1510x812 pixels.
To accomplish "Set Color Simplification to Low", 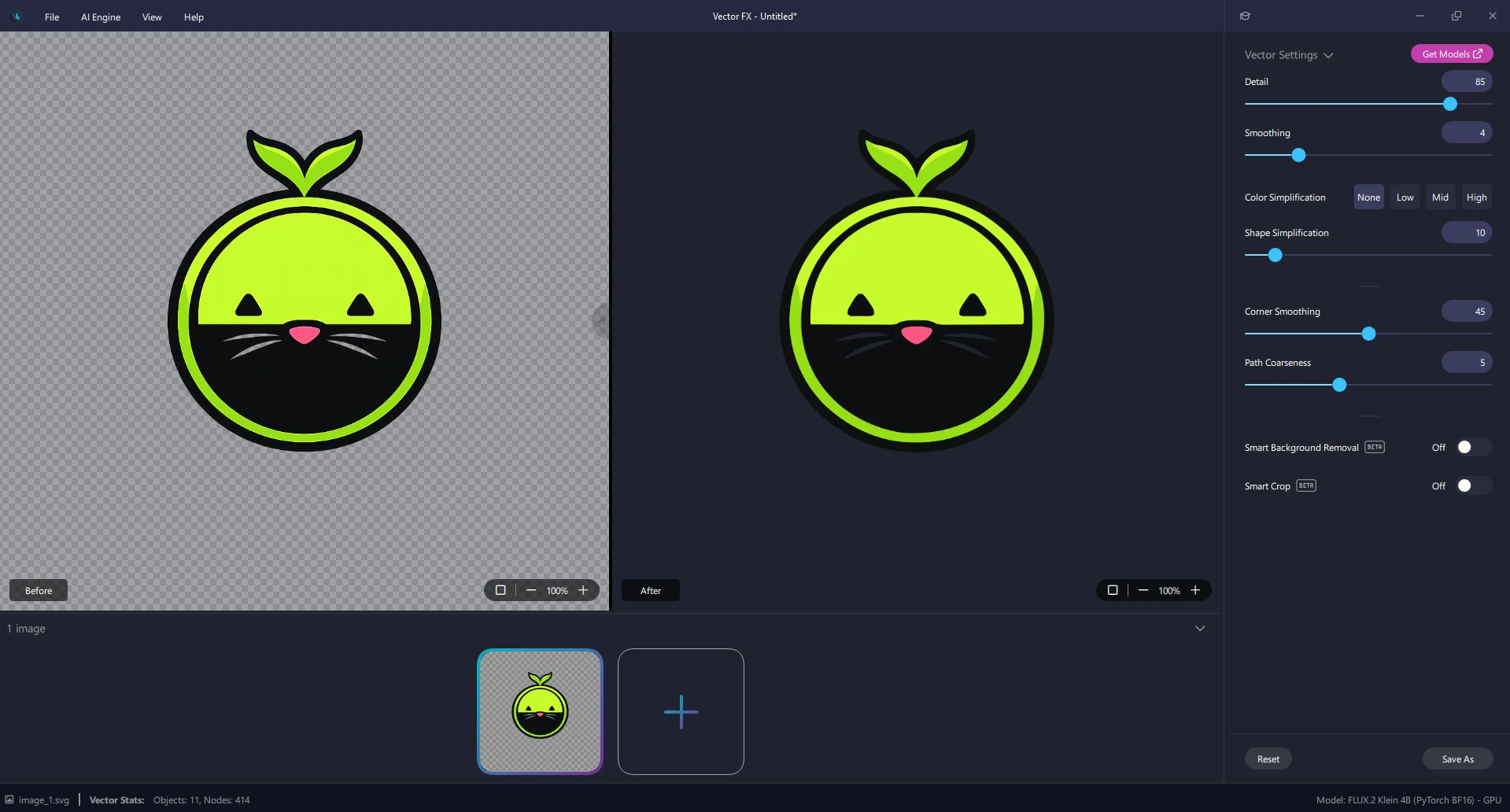I will click(1405, 197).
